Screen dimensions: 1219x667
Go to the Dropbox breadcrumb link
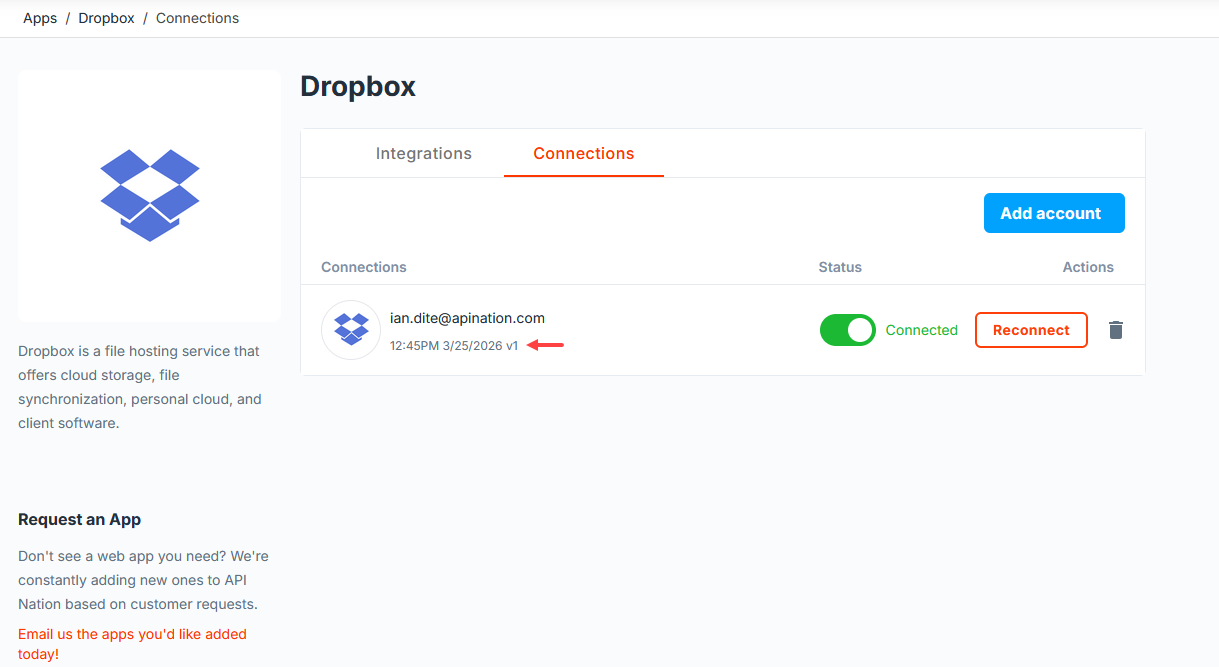106,18
